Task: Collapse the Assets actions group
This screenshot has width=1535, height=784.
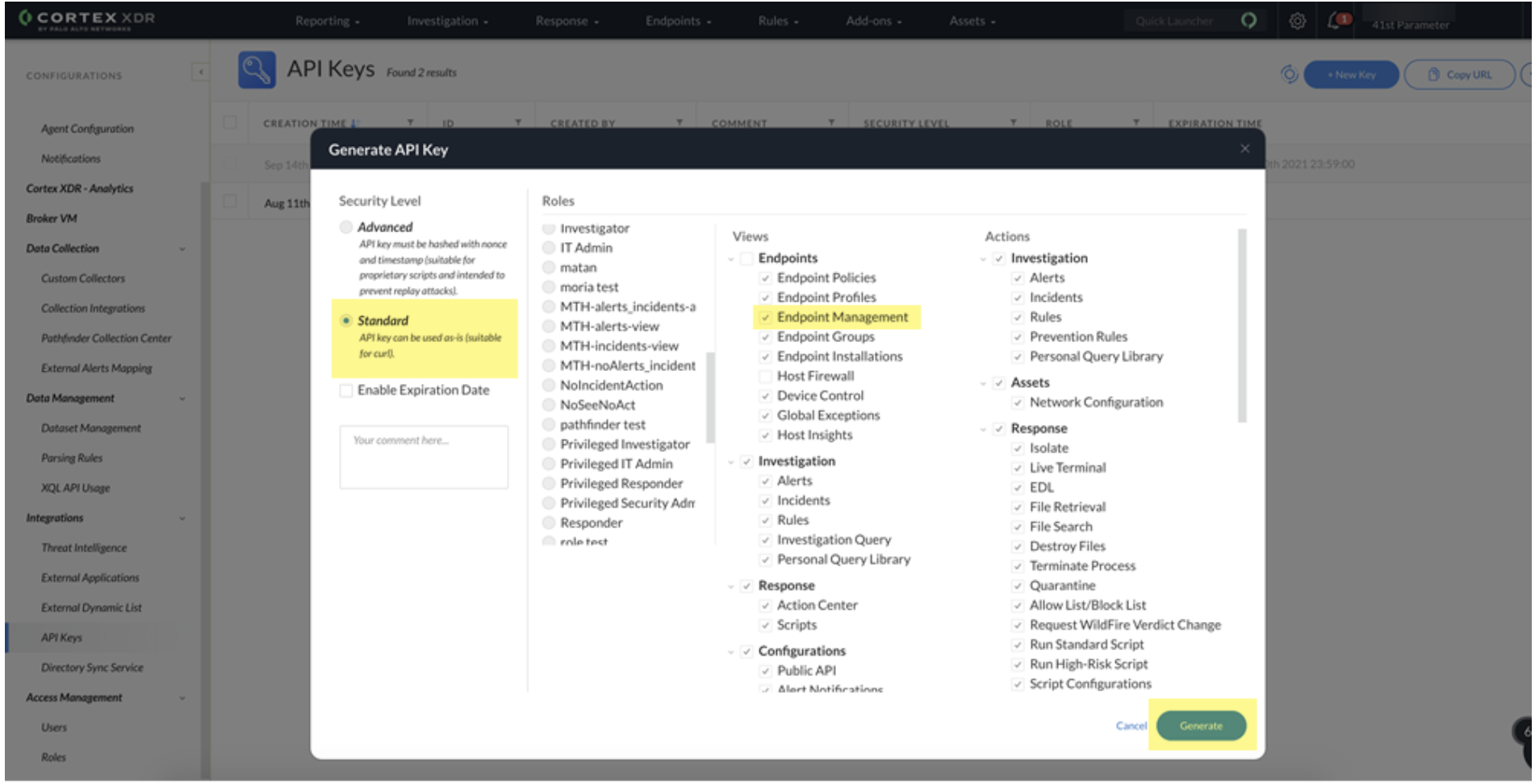Action: 983,383
